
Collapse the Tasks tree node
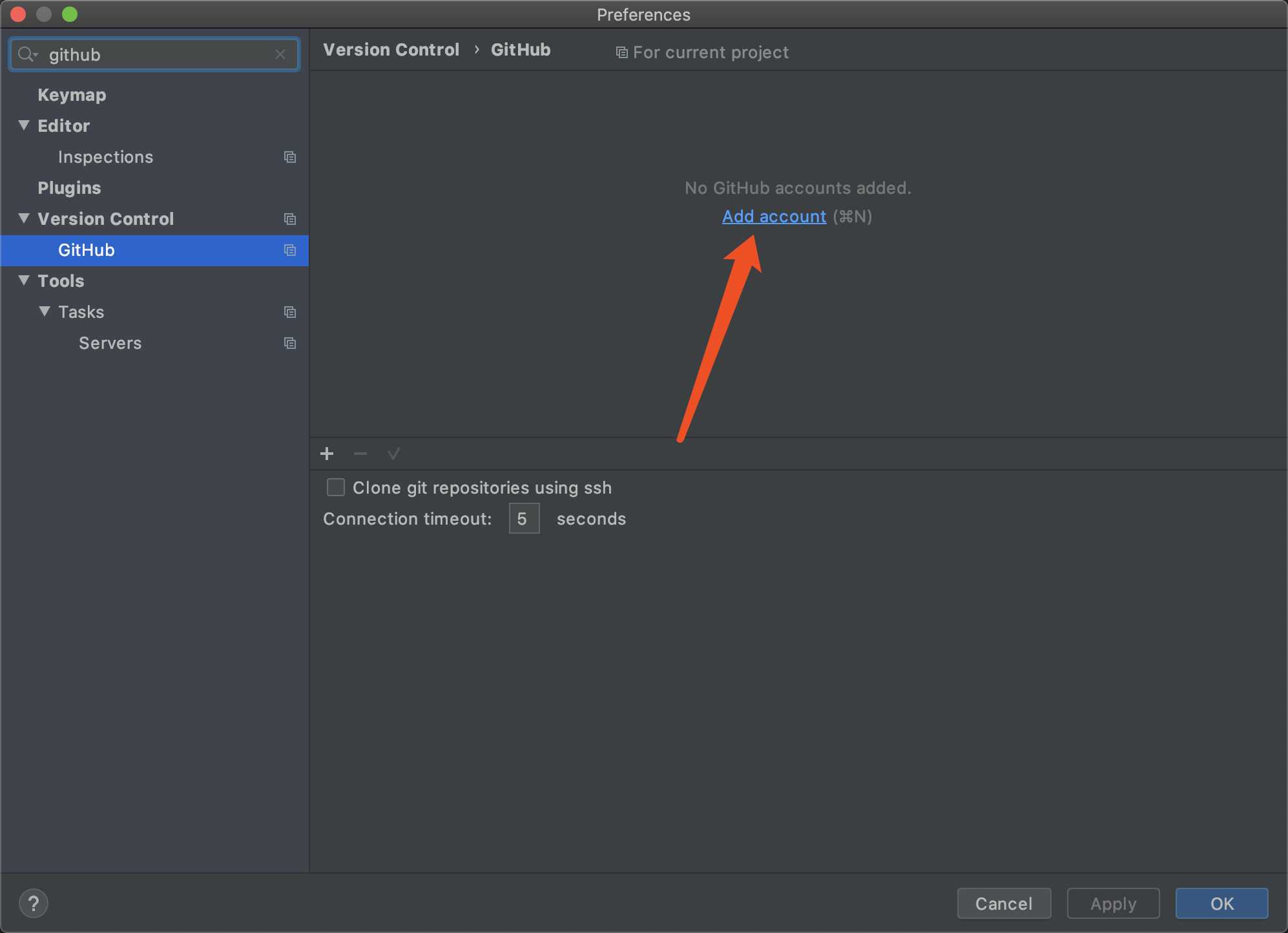(45, 311)
